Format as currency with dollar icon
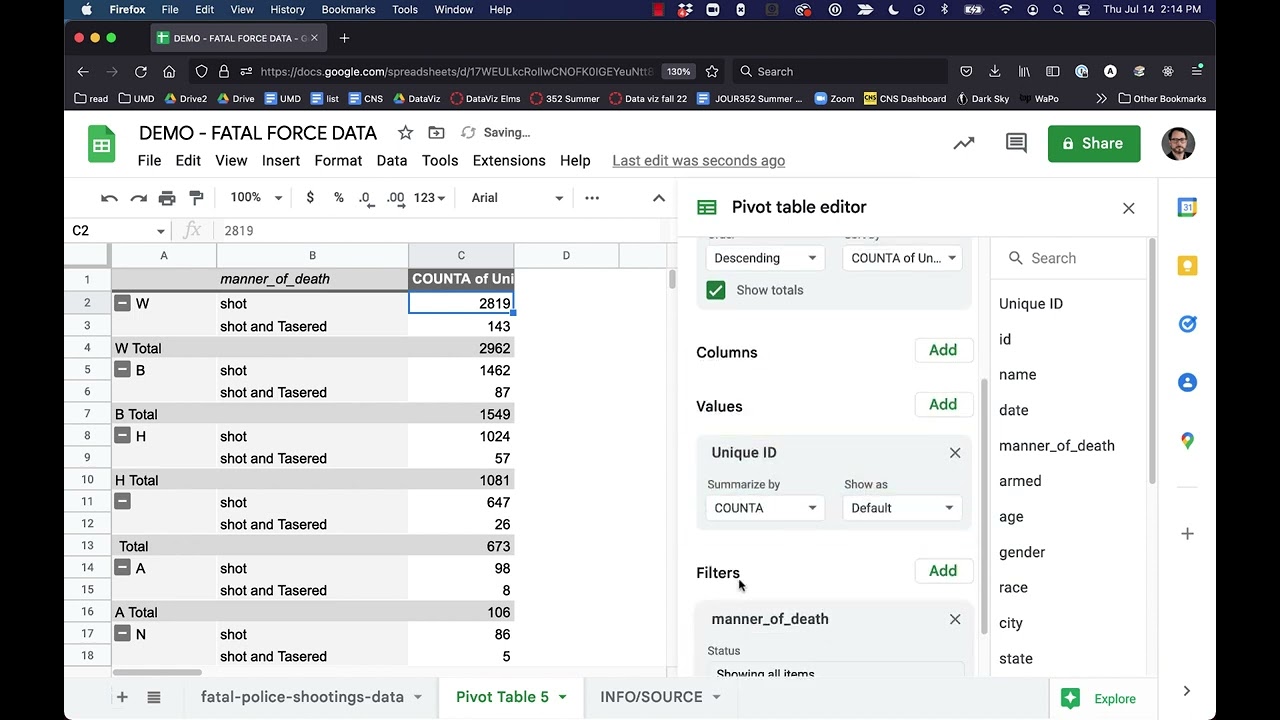Screen dimensions: 1280x720 (310, 198)
